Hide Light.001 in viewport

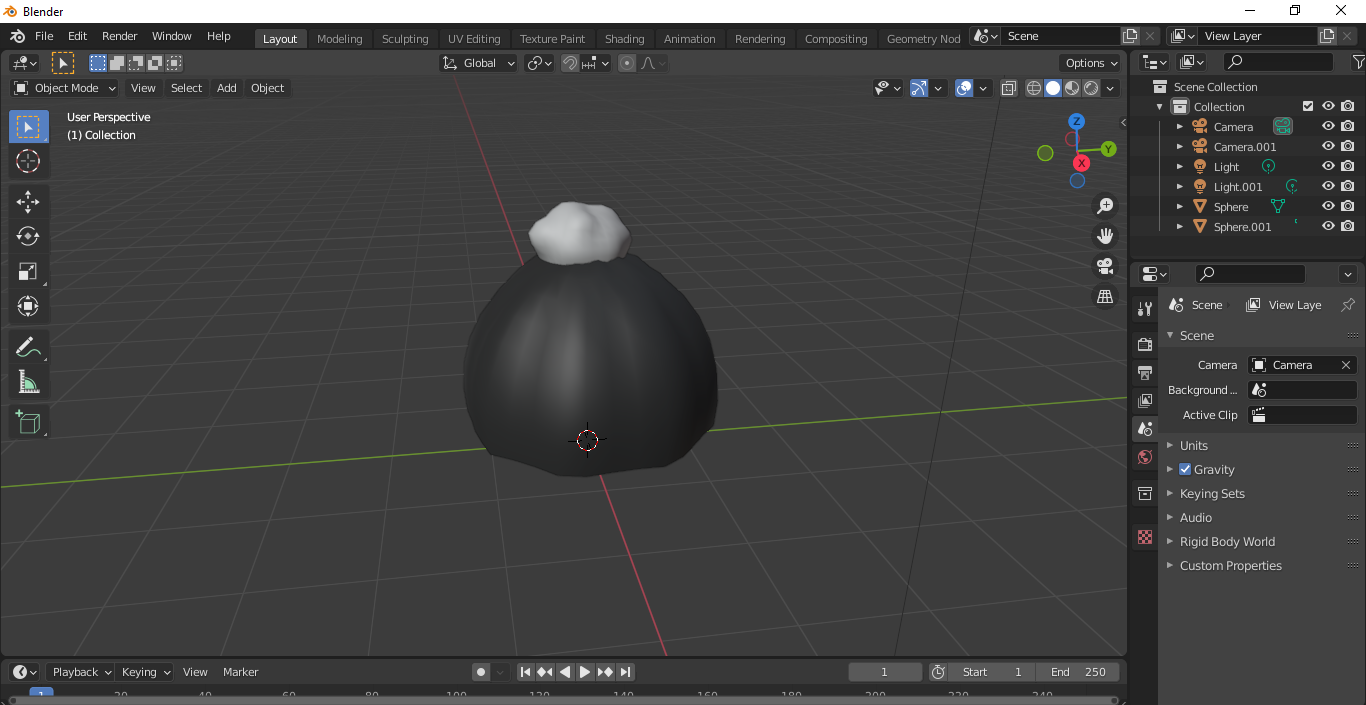pos(1328,187)
